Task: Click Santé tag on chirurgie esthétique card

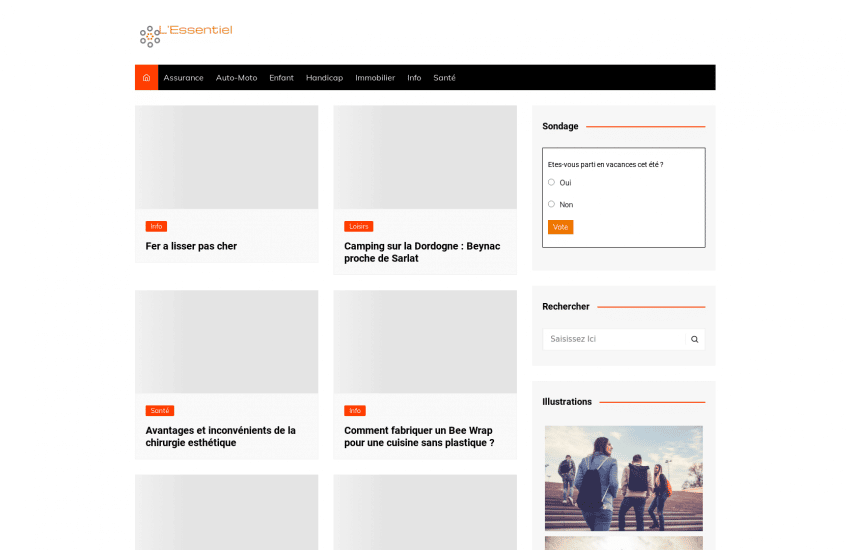Action: (160, 411)
